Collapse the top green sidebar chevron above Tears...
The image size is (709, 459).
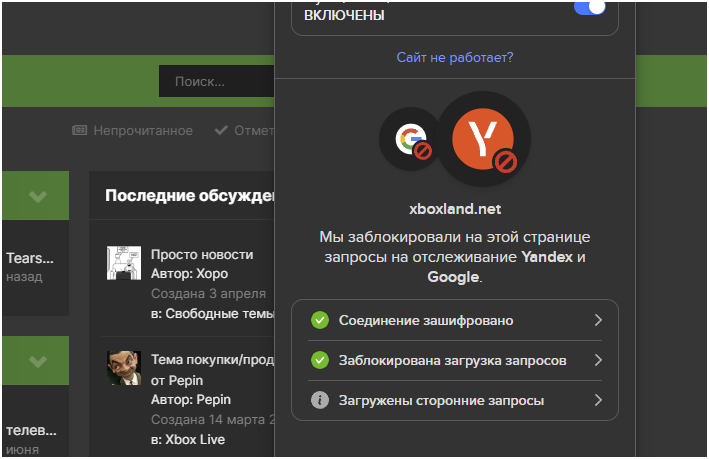(38, 196)
